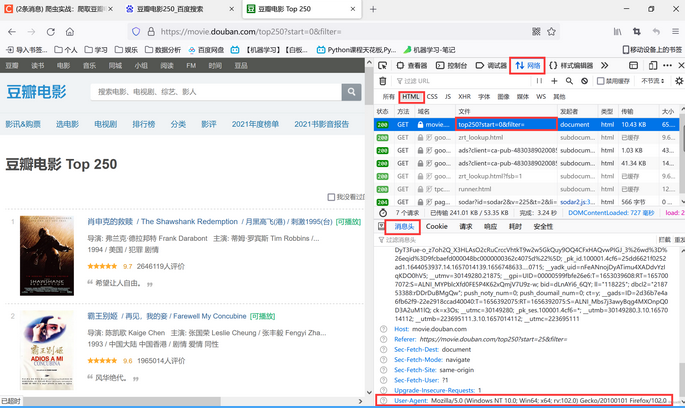This screenshot has height=409, width=685.
Task: Click the 豆瓣电影 logo
Action: tap(36, 92)
